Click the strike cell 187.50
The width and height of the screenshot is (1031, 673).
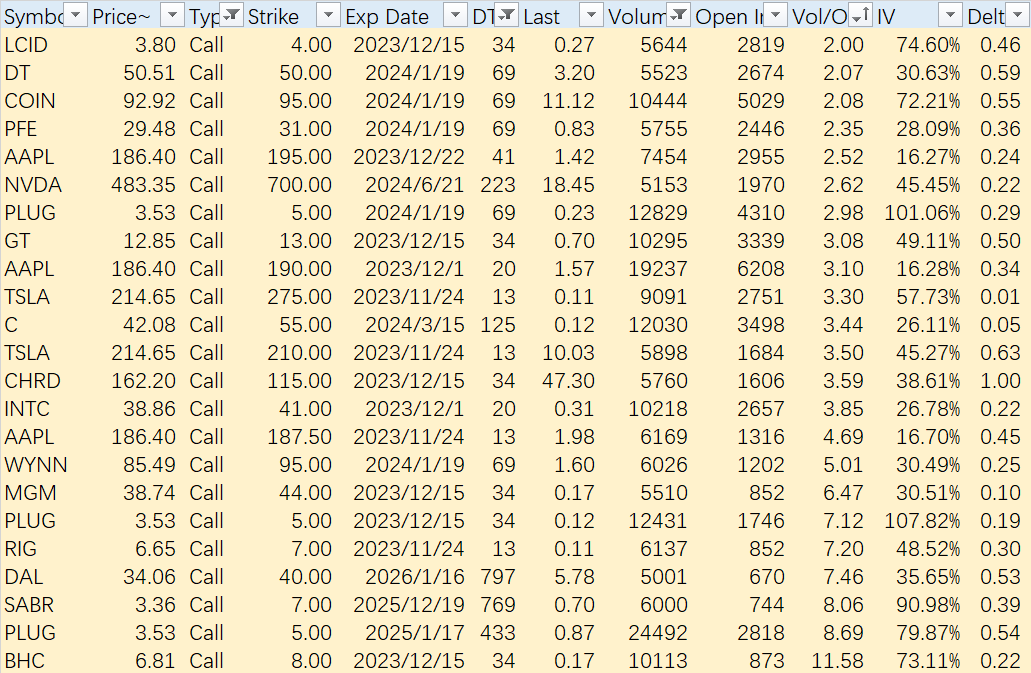tap(299, 437)
